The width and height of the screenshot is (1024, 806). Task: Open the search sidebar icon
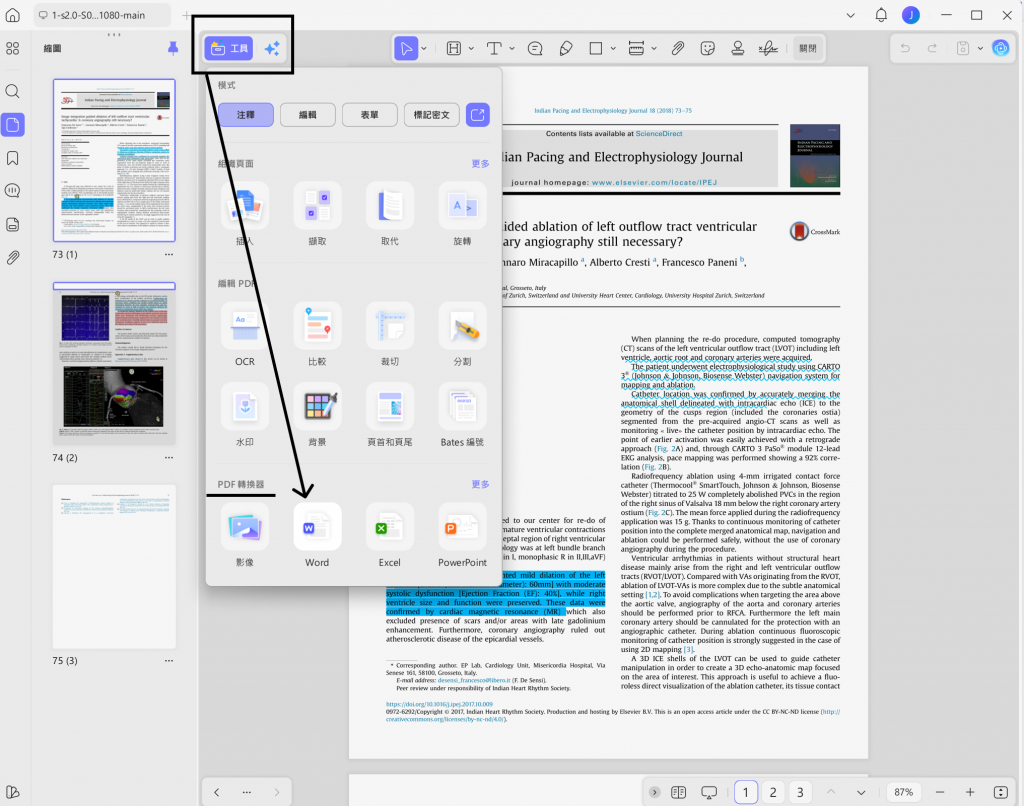12,91
